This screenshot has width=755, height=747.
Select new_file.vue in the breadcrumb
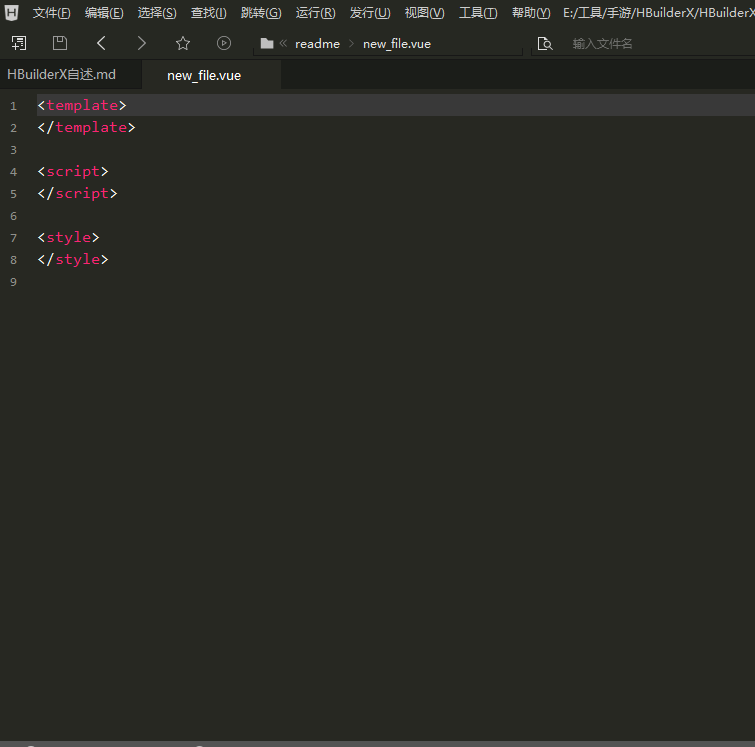click(397, 44)
